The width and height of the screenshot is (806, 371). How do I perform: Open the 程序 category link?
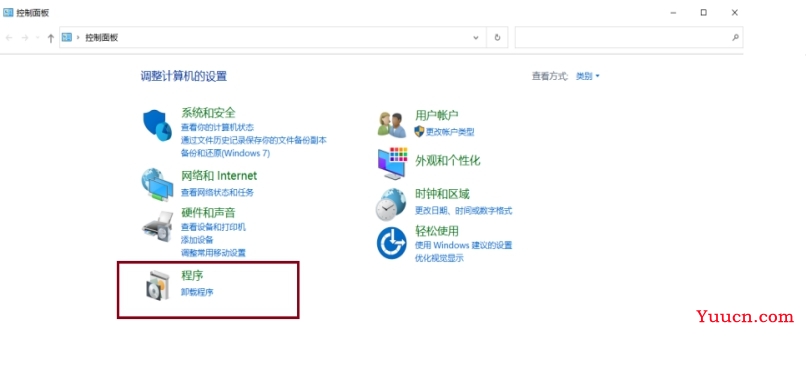point(192,275)
